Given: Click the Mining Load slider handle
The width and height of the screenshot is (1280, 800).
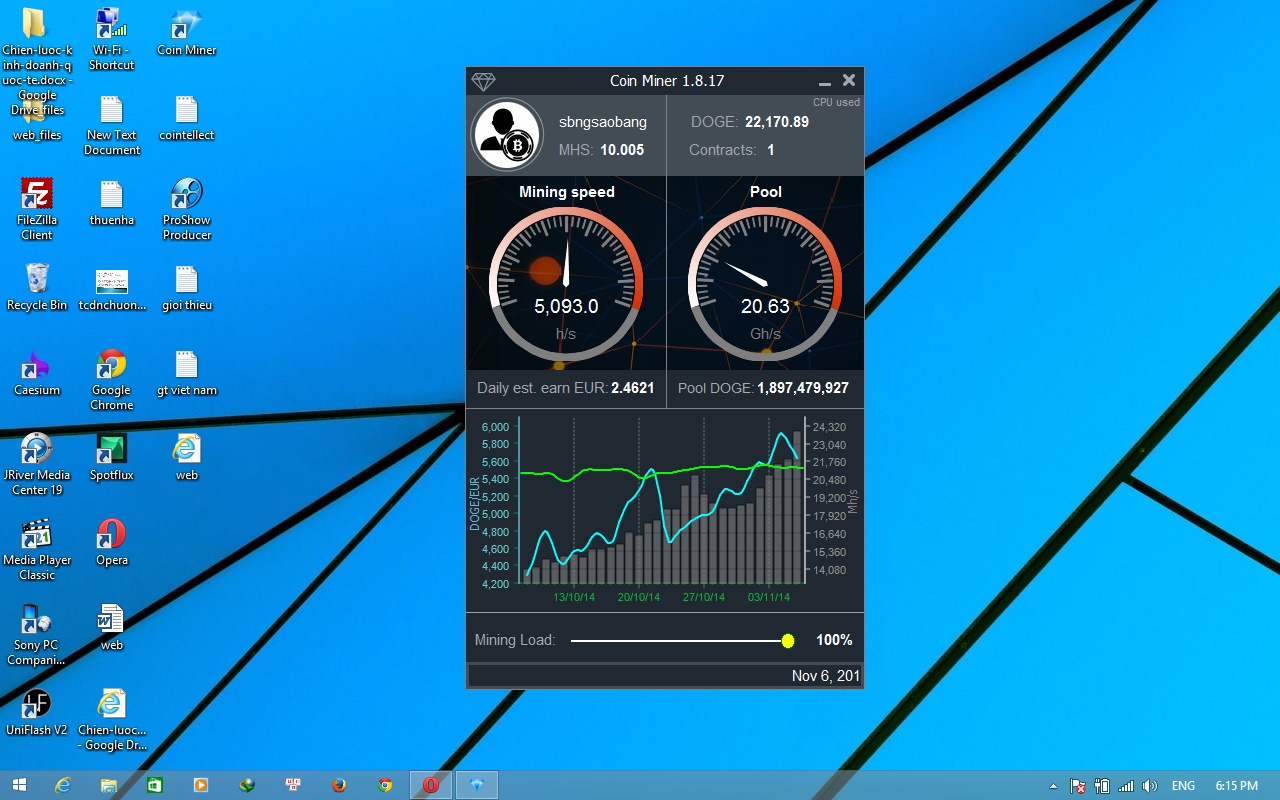Looking at the screenshot, I should coord(788,641).
